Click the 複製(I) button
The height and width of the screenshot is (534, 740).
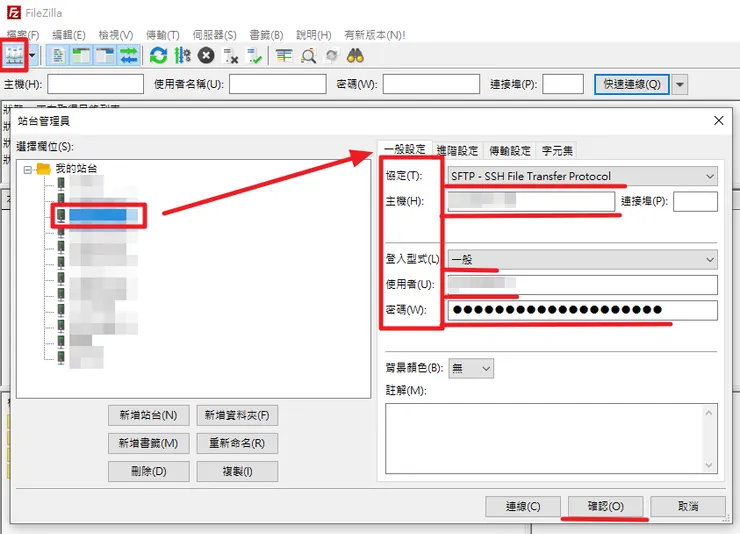237,471
